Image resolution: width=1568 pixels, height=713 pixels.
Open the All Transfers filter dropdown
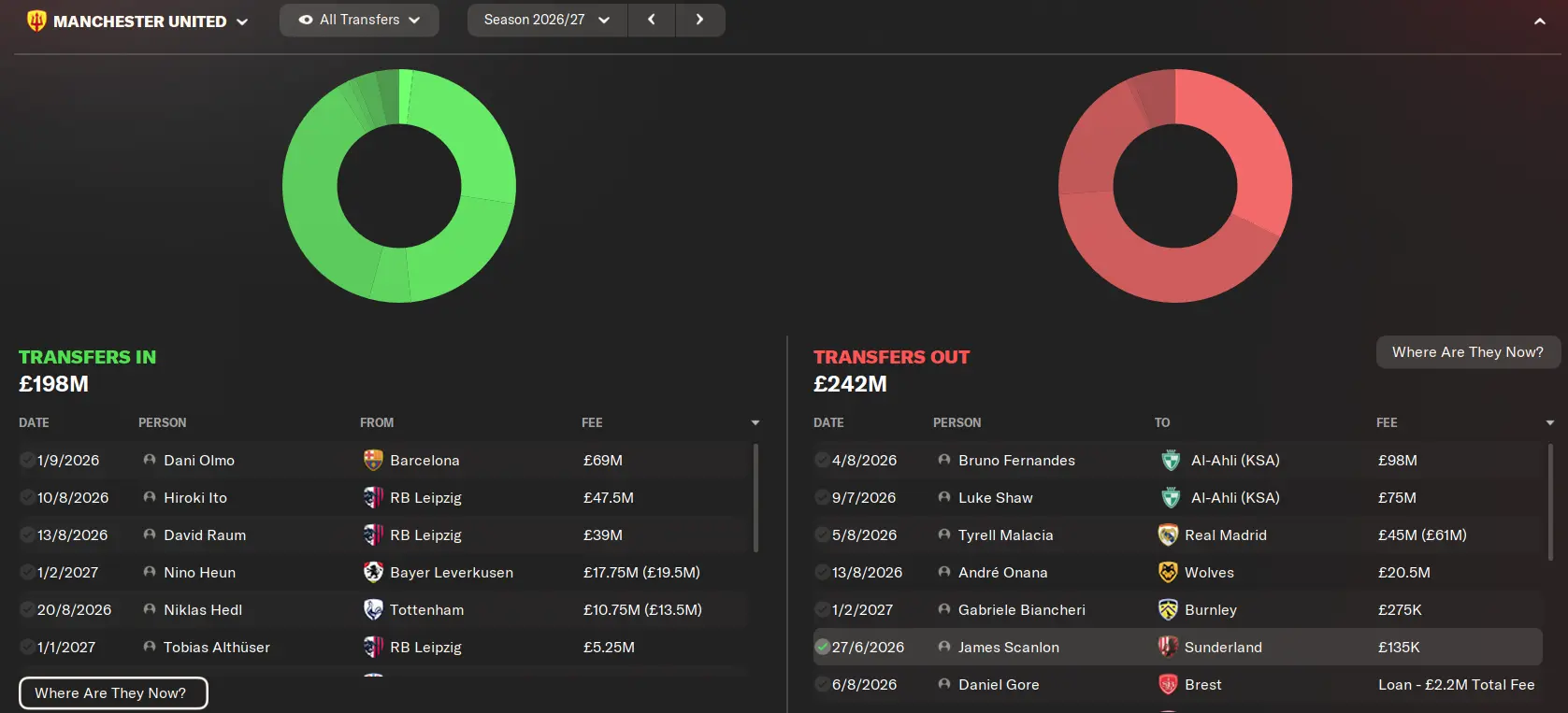point(359,20)
